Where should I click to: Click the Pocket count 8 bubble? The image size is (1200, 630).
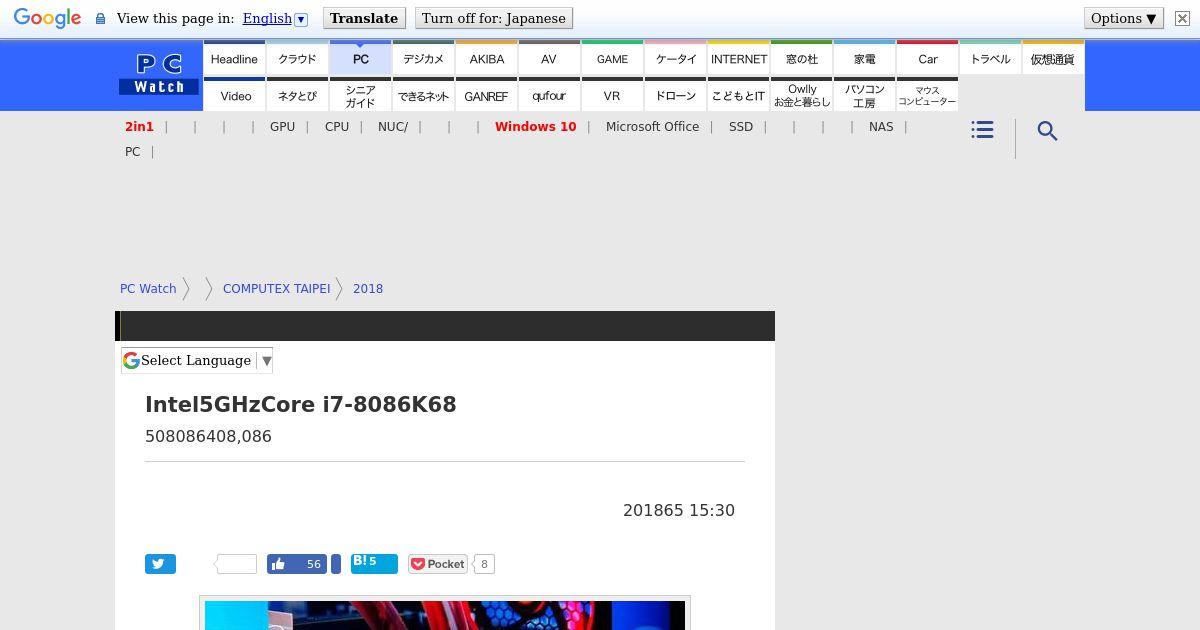click(x=484, y=564)
